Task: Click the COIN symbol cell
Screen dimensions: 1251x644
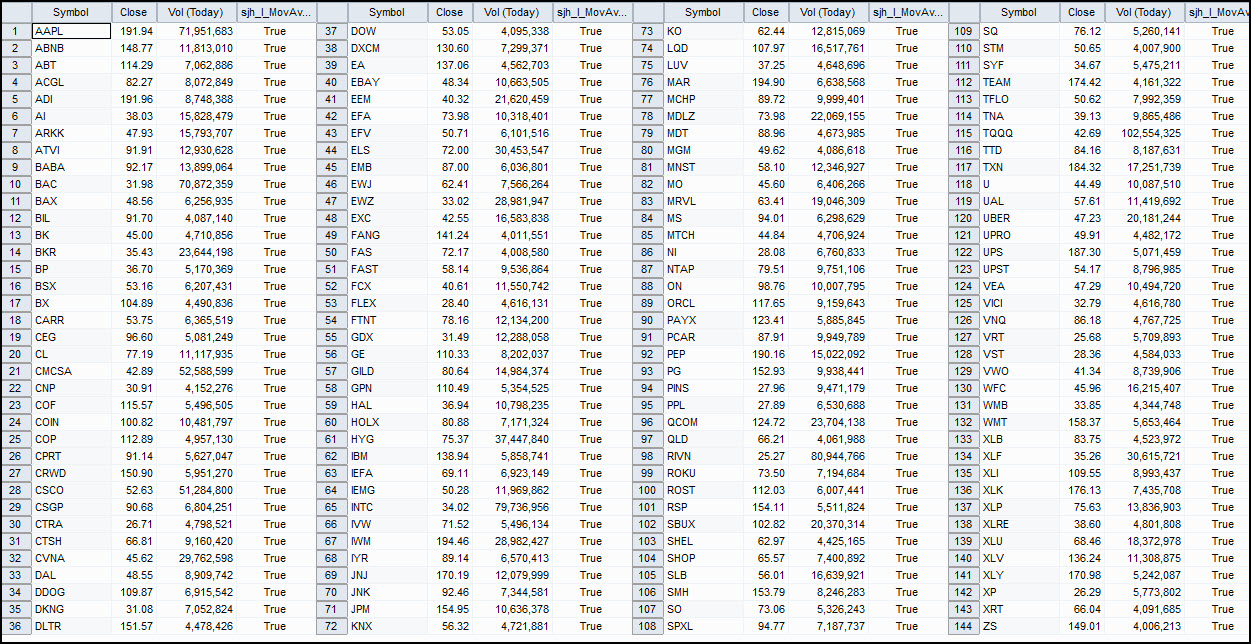Action: pos(71,422)
